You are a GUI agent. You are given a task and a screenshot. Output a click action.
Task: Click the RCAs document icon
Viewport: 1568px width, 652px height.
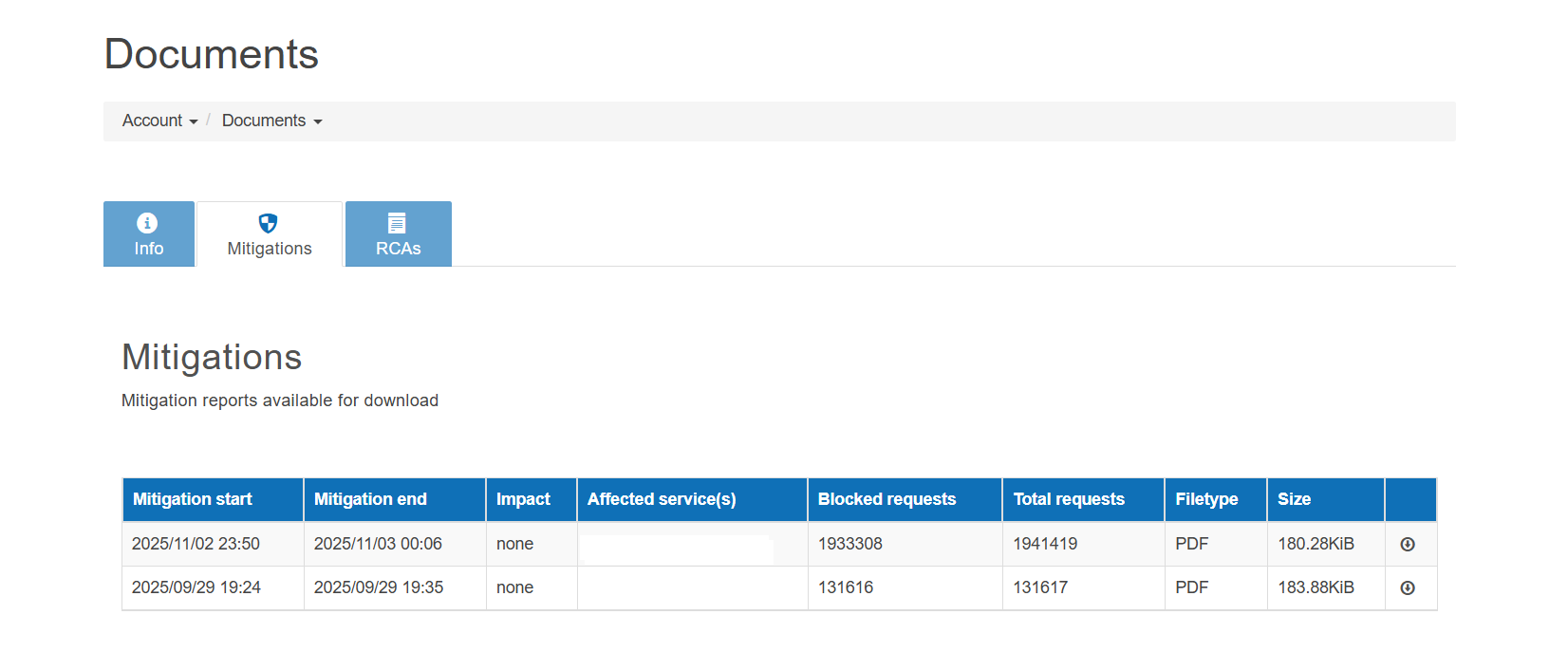coord(397,223)
